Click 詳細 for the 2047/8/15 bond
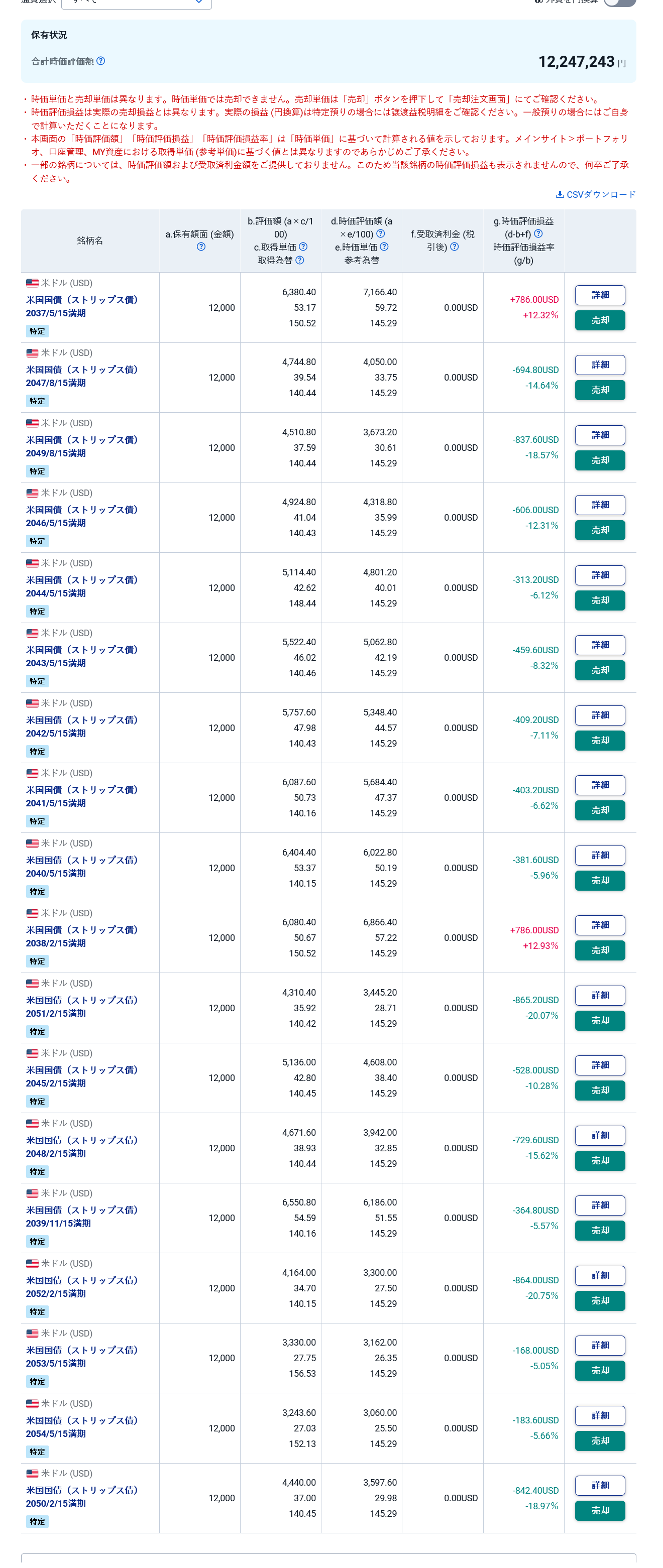 (600, 365)
